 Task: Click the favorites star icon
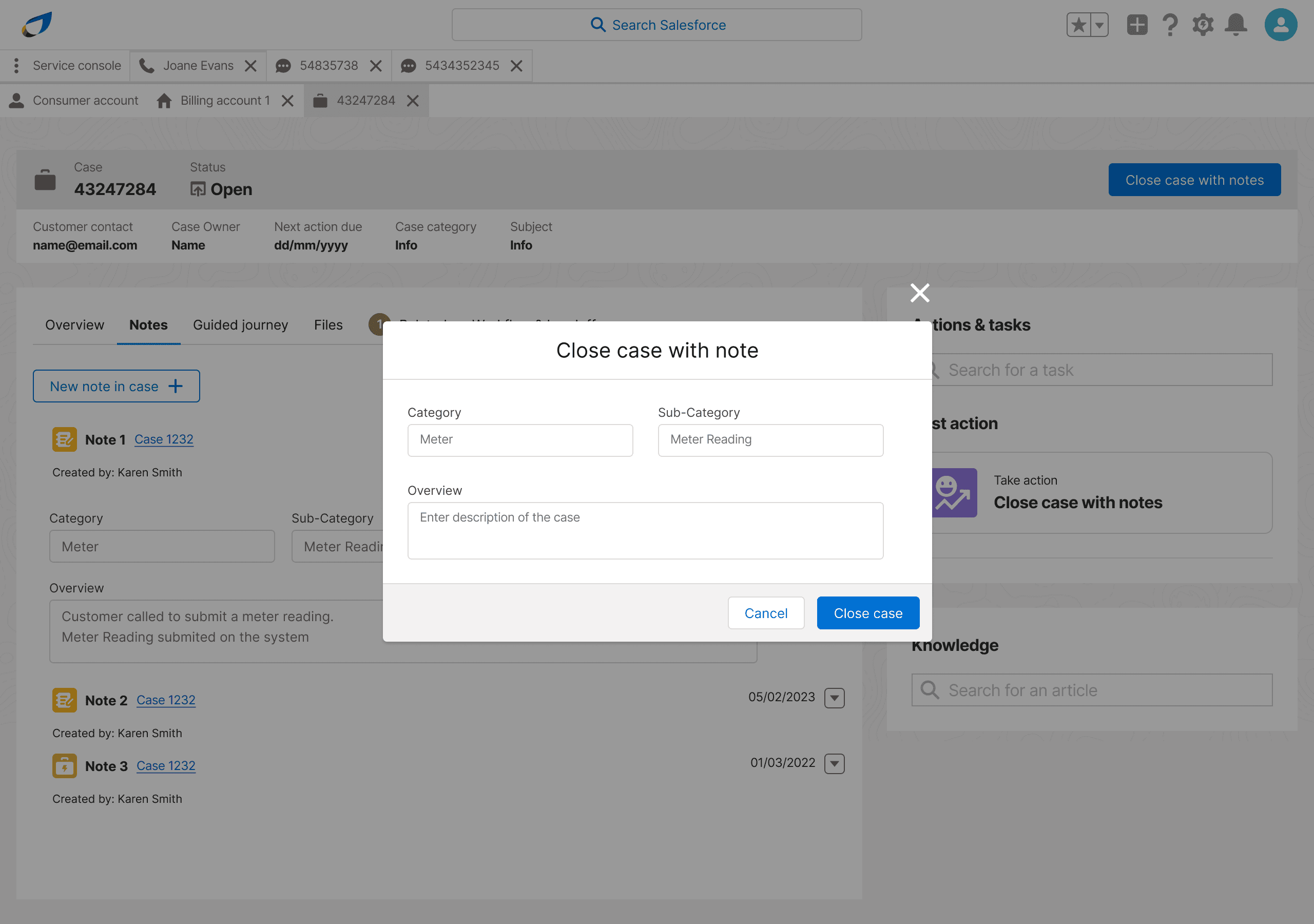1079,25
